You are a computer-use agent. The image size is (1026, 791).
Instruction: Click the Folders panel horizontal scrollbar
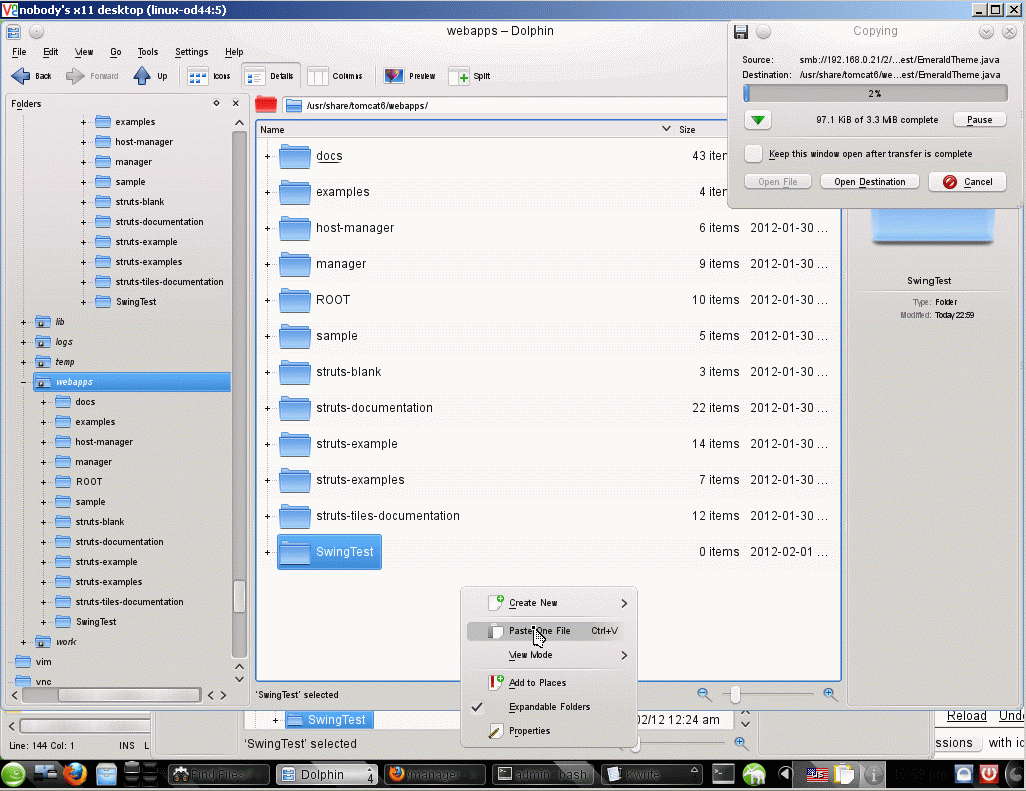click(x=129, y=695)
